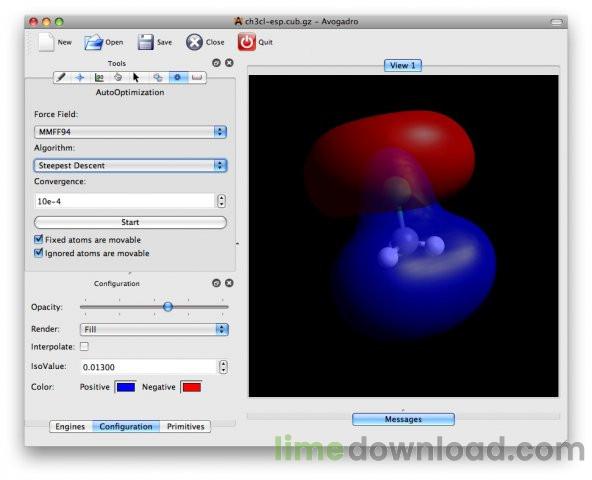Select the Navigate tool star icon

pos(80,77)
